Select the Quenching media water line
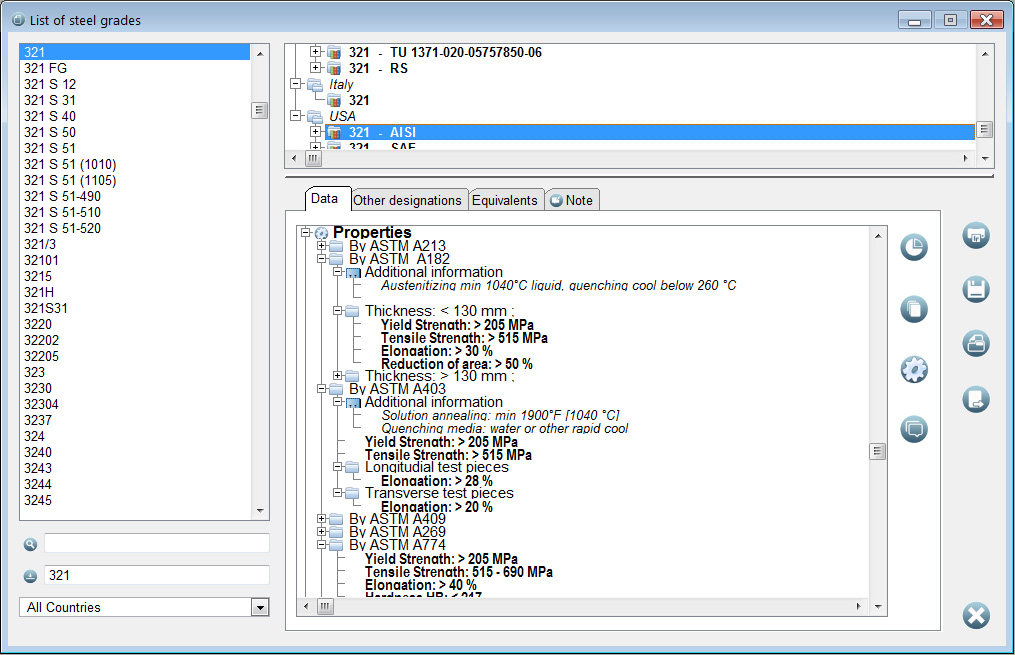 click(504, 428)
